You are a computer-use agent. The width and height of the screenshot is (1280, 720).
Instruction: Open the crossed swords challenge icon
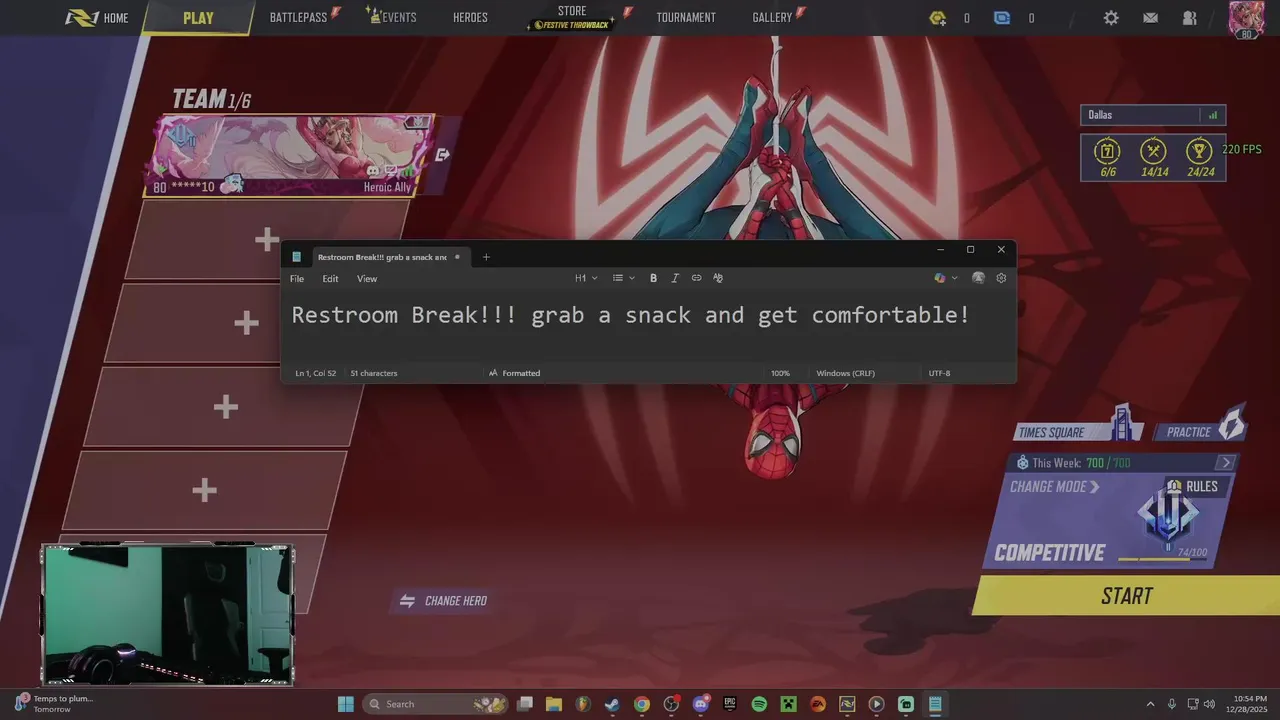click(x=1154, y=151)
